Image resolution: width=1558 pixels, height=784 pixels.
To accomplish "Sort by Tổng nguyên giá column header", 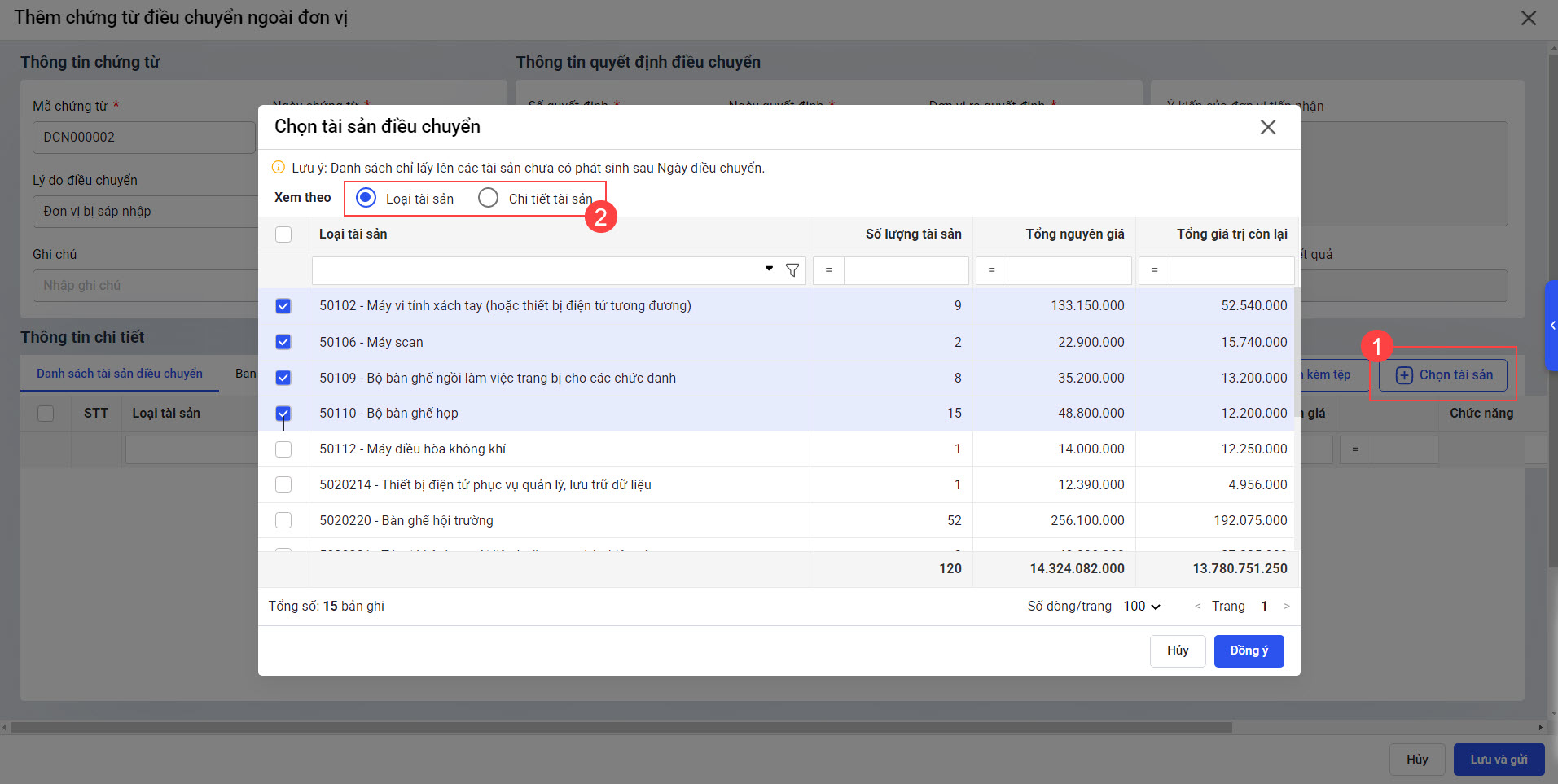I will pos(1074,234).
